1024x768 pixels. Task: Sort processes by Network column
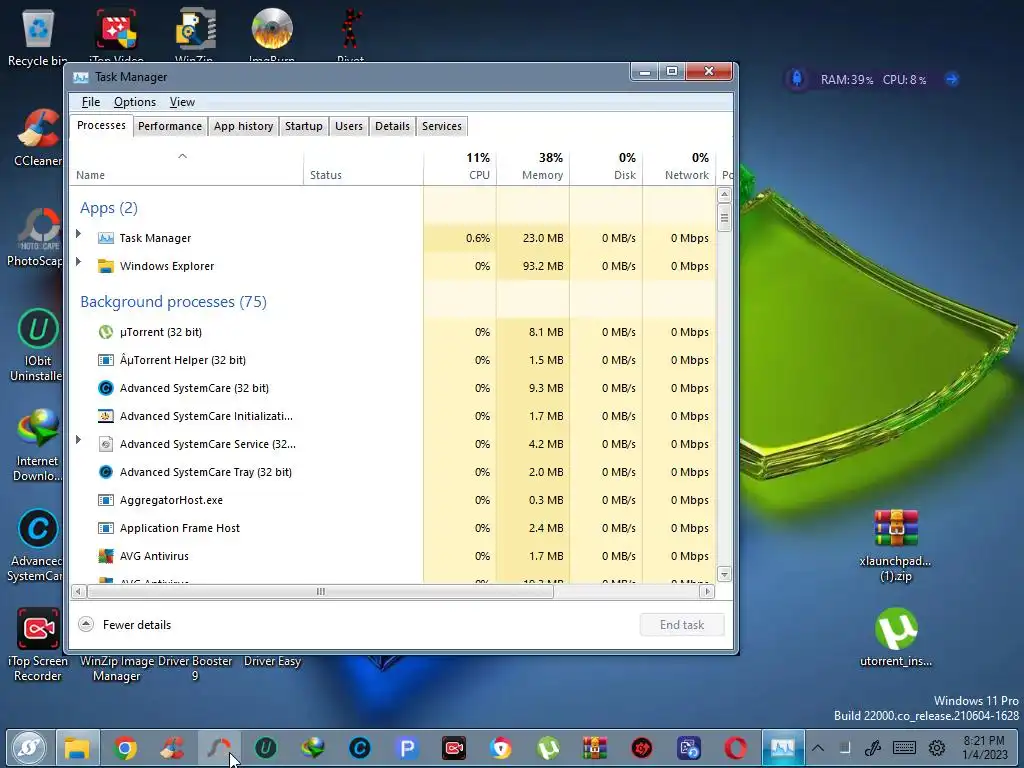tap(679, 167)
